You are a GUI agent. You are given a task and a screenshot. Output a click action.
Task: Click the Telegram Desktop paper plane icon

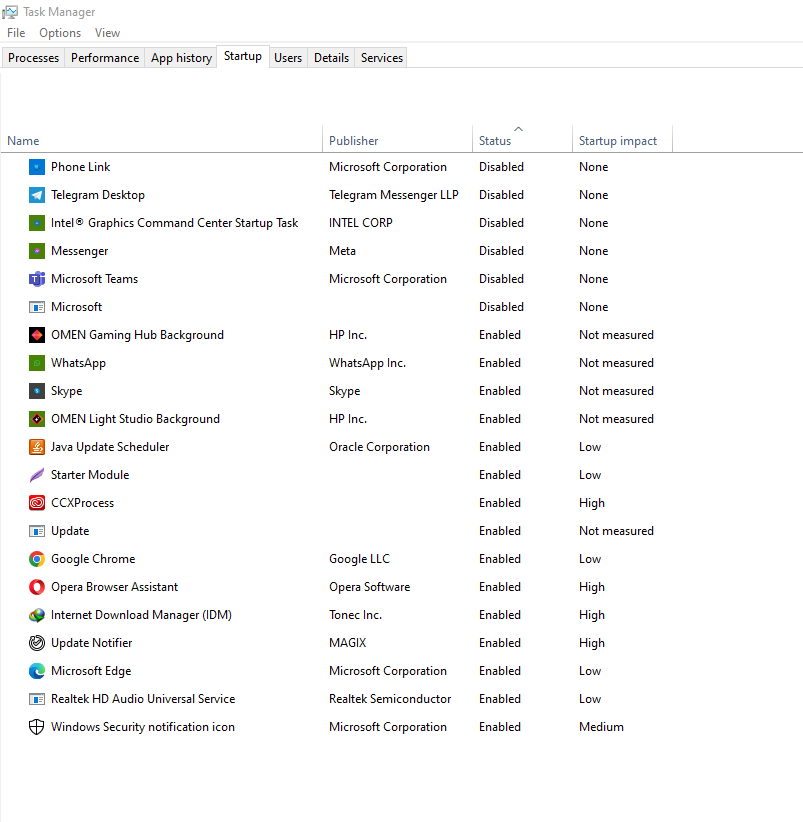(x=37, y=195)
